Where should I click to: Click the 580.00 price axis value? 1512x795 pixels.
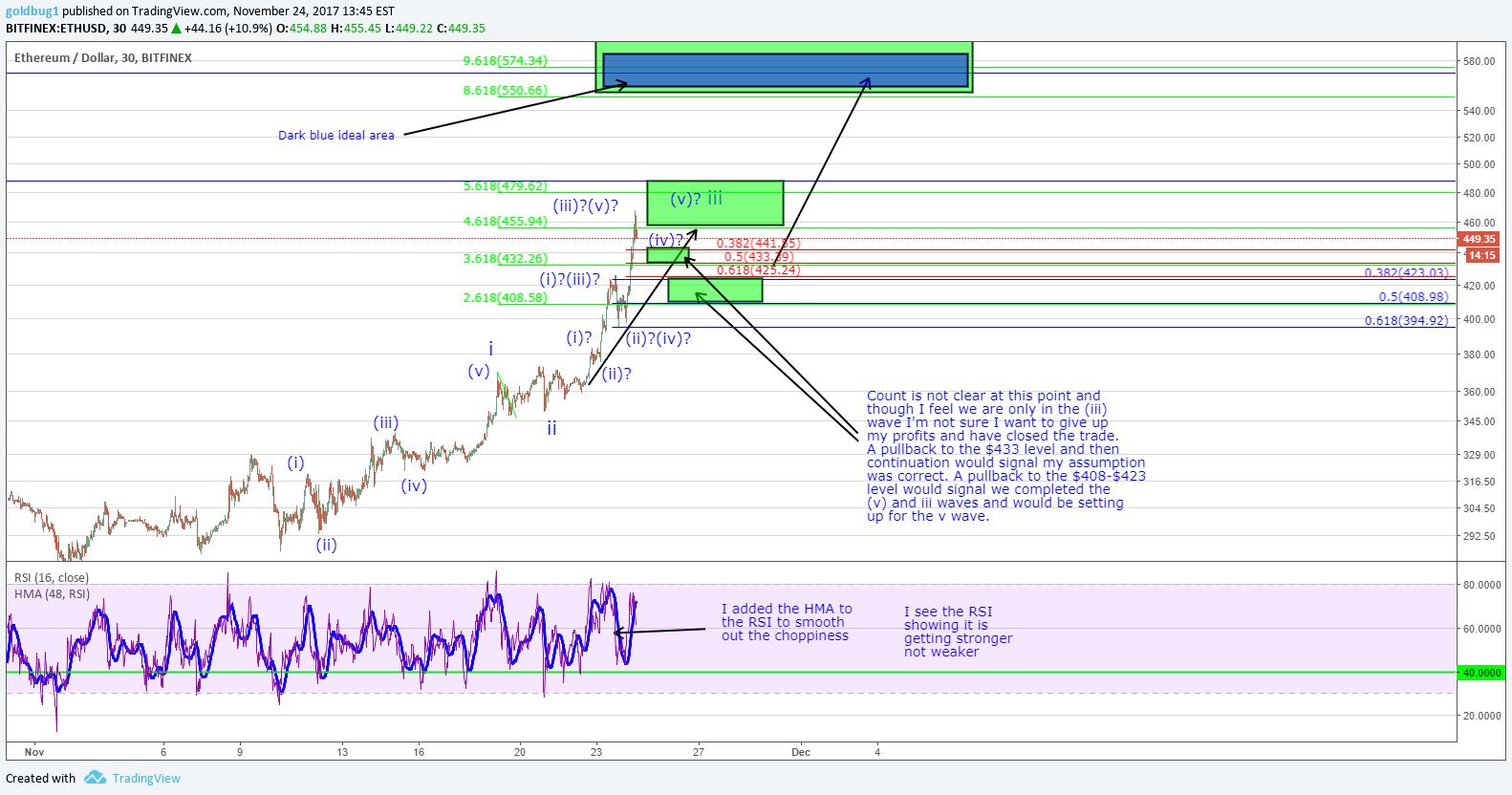(x=1479, y=62)
